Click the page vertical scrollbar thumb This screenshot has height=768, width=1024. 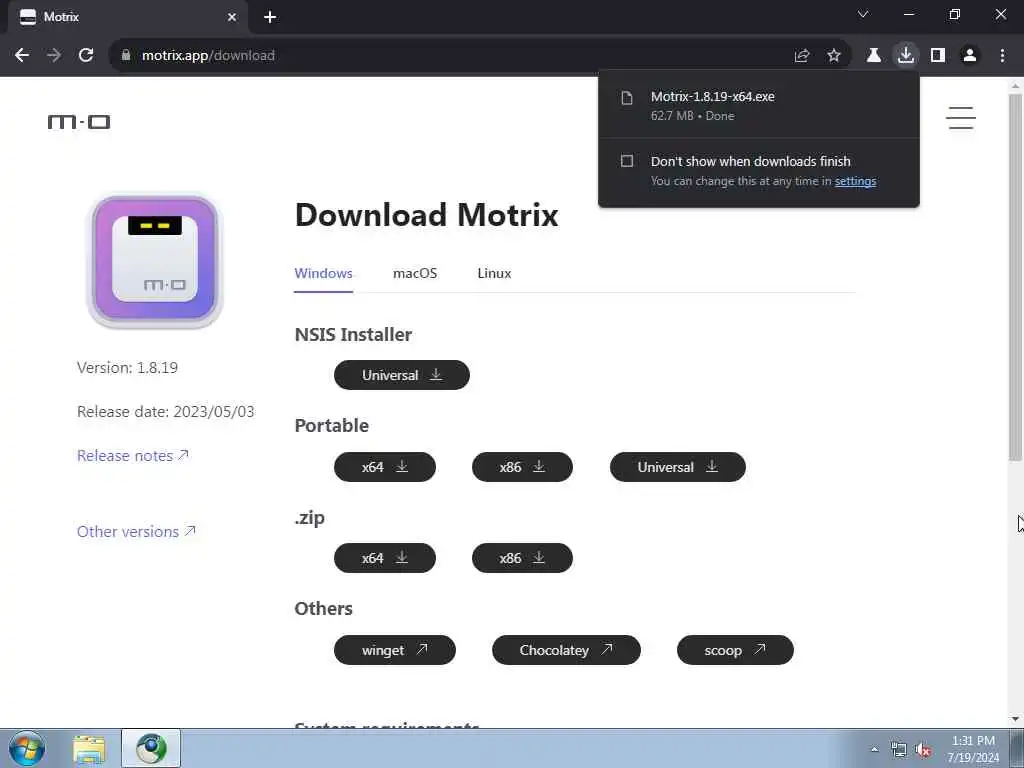pyautogui.click(x=1015, y=278)
